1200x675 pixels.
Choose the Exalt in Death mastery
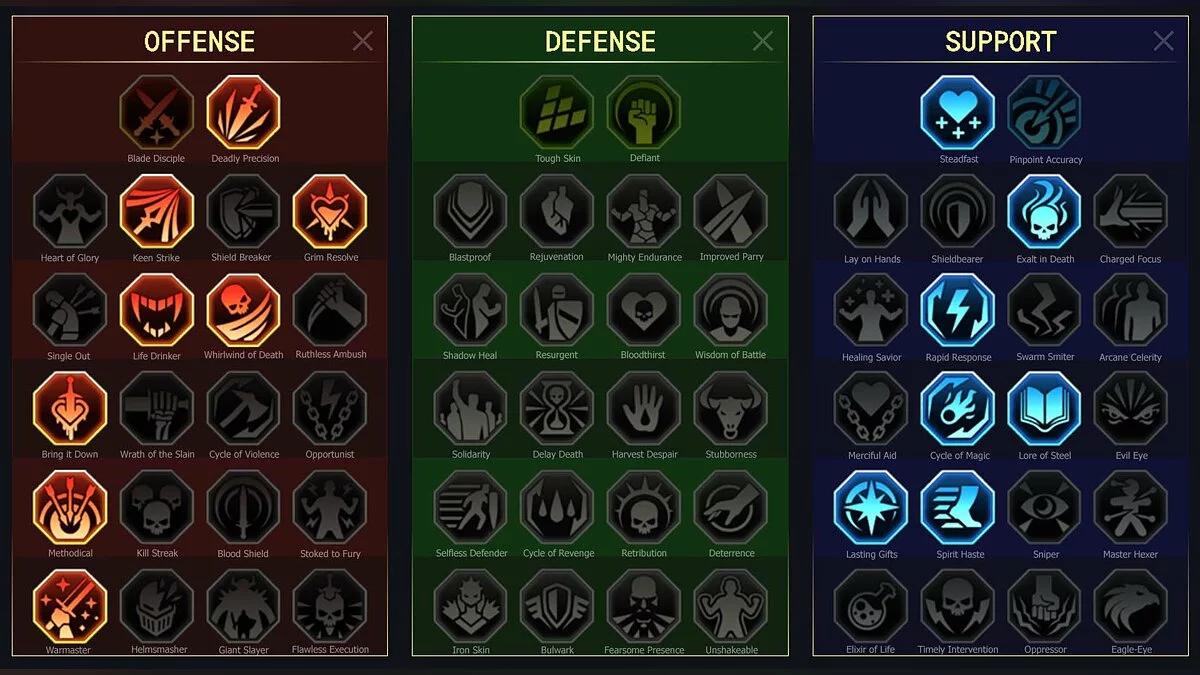coord(1044,211)
